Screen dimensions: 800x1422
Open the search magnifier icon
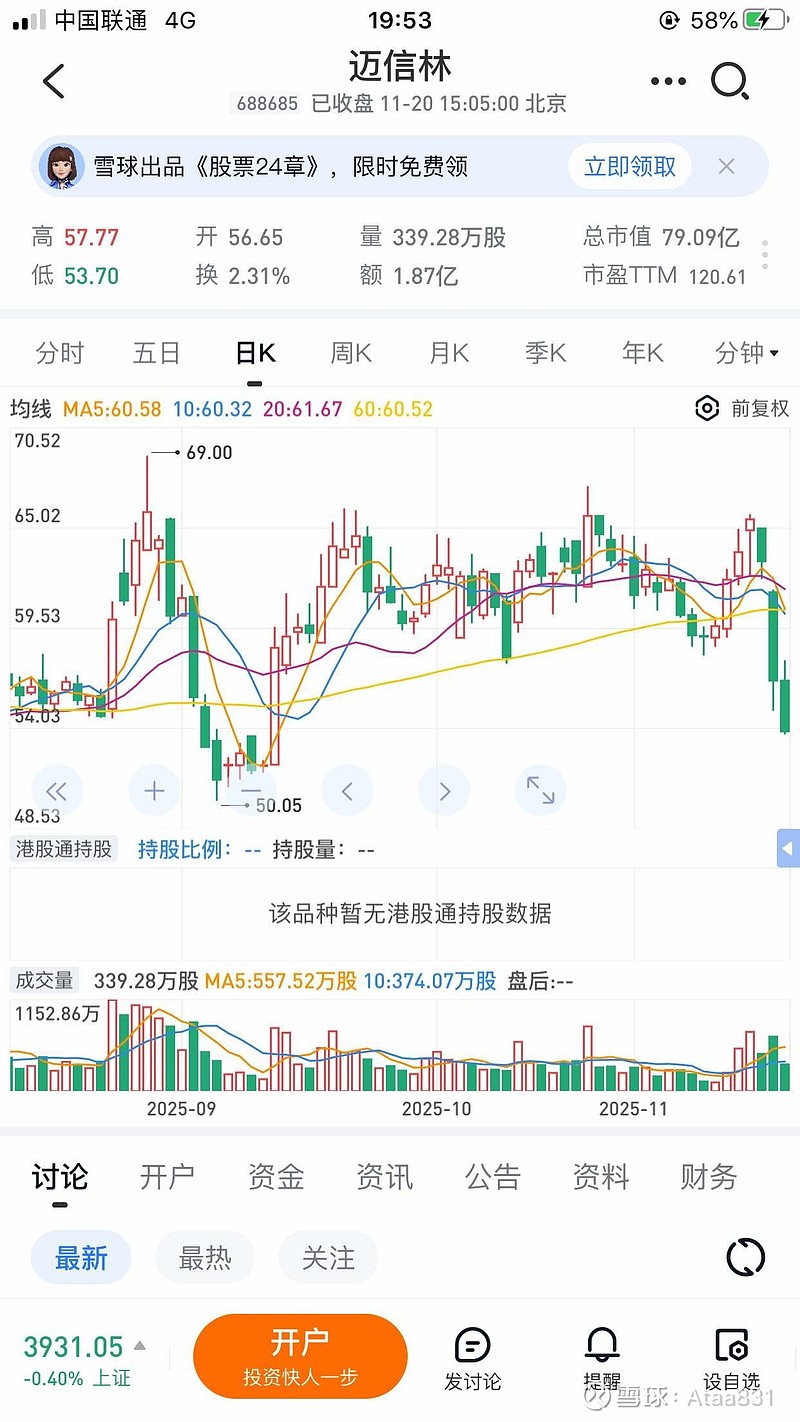point(730,81)
